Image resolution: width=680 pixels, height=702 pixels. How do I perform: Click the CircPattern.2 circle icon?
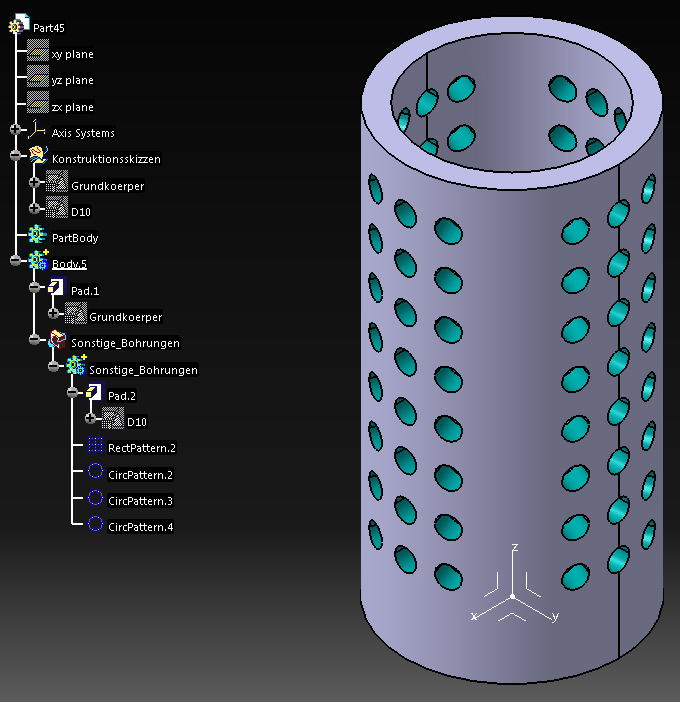tap(95, 471)
